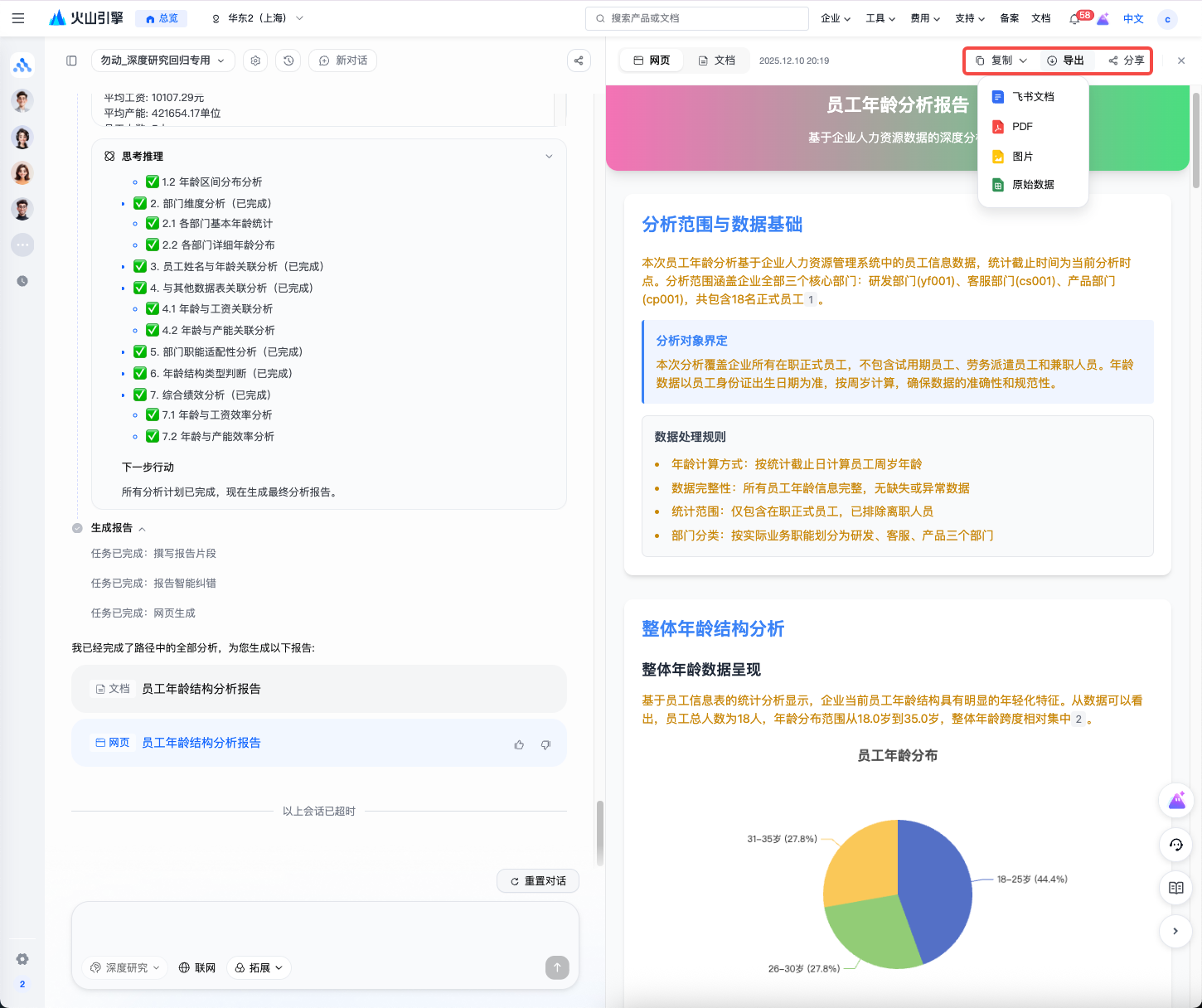
Task: Click the 分享 button in report panel
Action: click(x=1127, y=61)
